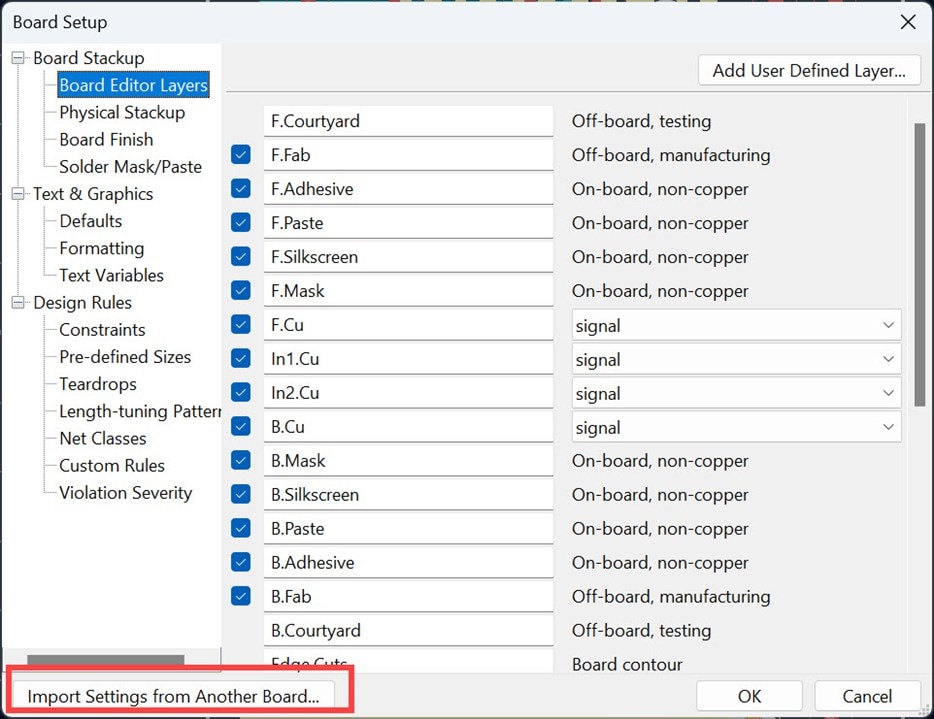This screenshot has width=934, height=719.
Task: Click the In1.Cu layer name field
Action: click(408, 359)
